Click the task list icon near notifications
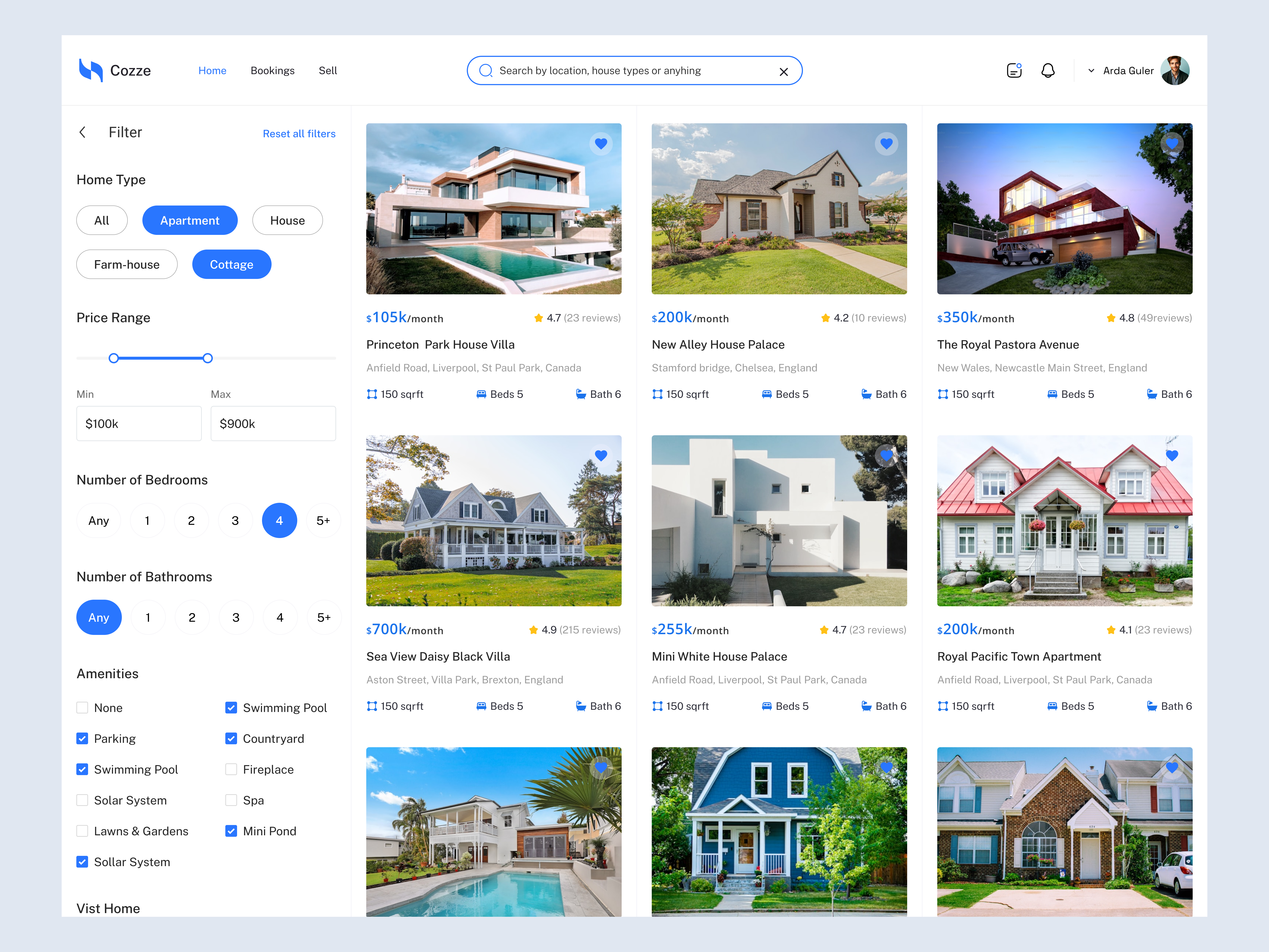1269x952 pixels. pyautogui.click(x=1014, y=70)
